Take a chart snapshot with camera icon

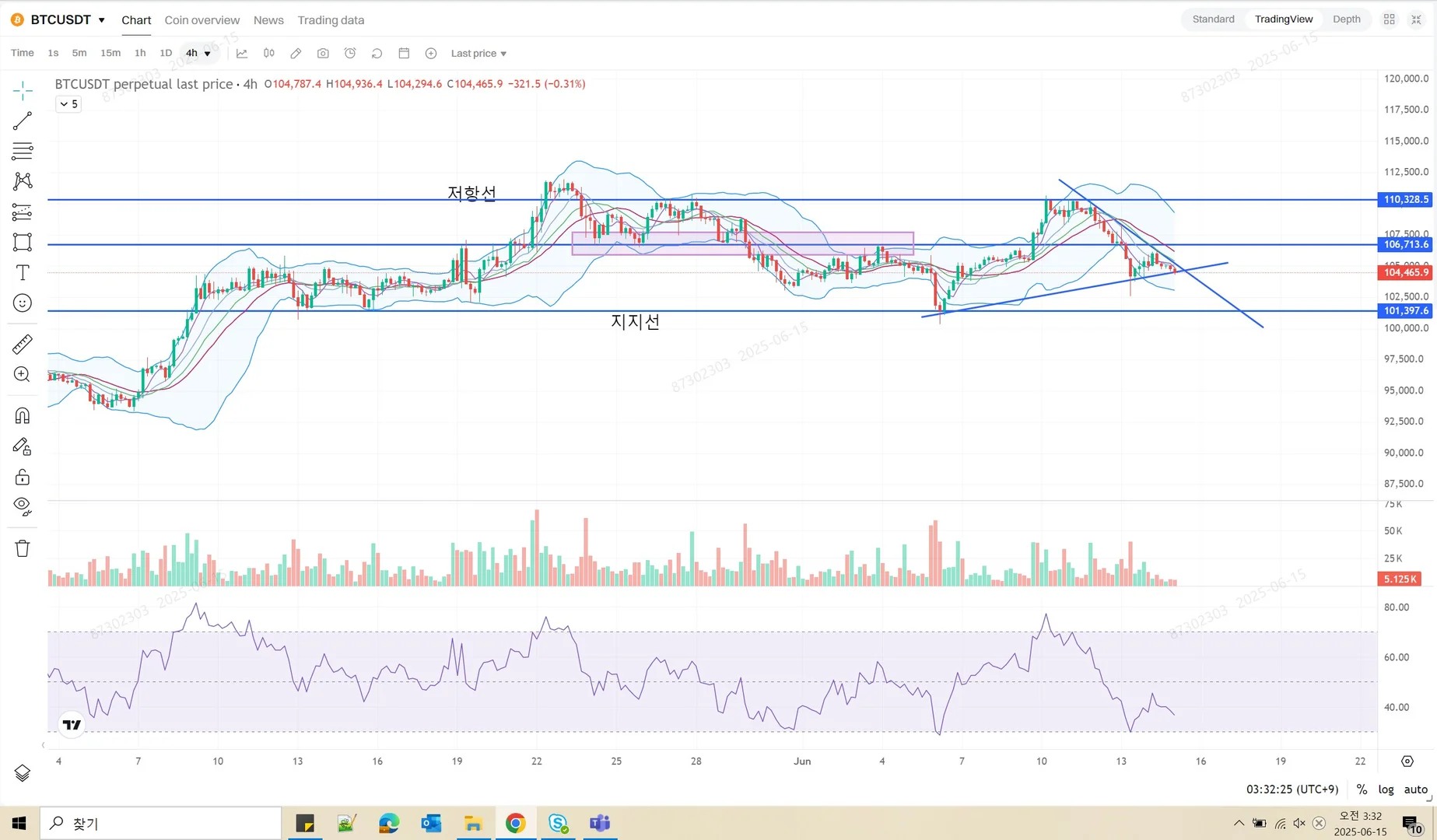pos(323,53)
